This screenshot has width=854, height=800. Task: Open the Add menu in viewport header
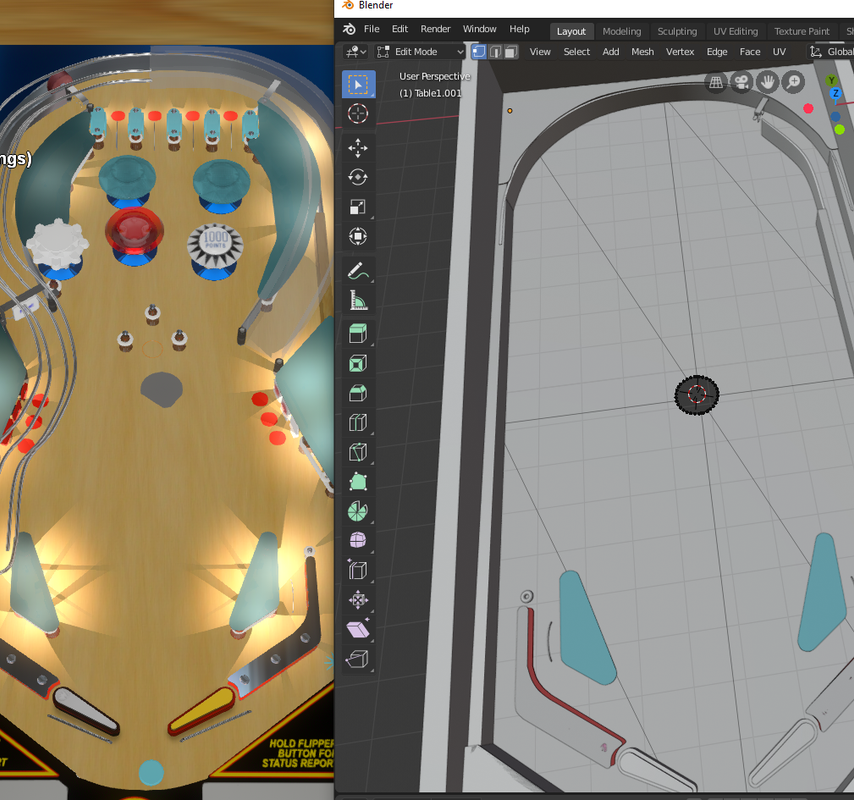coord(611,52)
